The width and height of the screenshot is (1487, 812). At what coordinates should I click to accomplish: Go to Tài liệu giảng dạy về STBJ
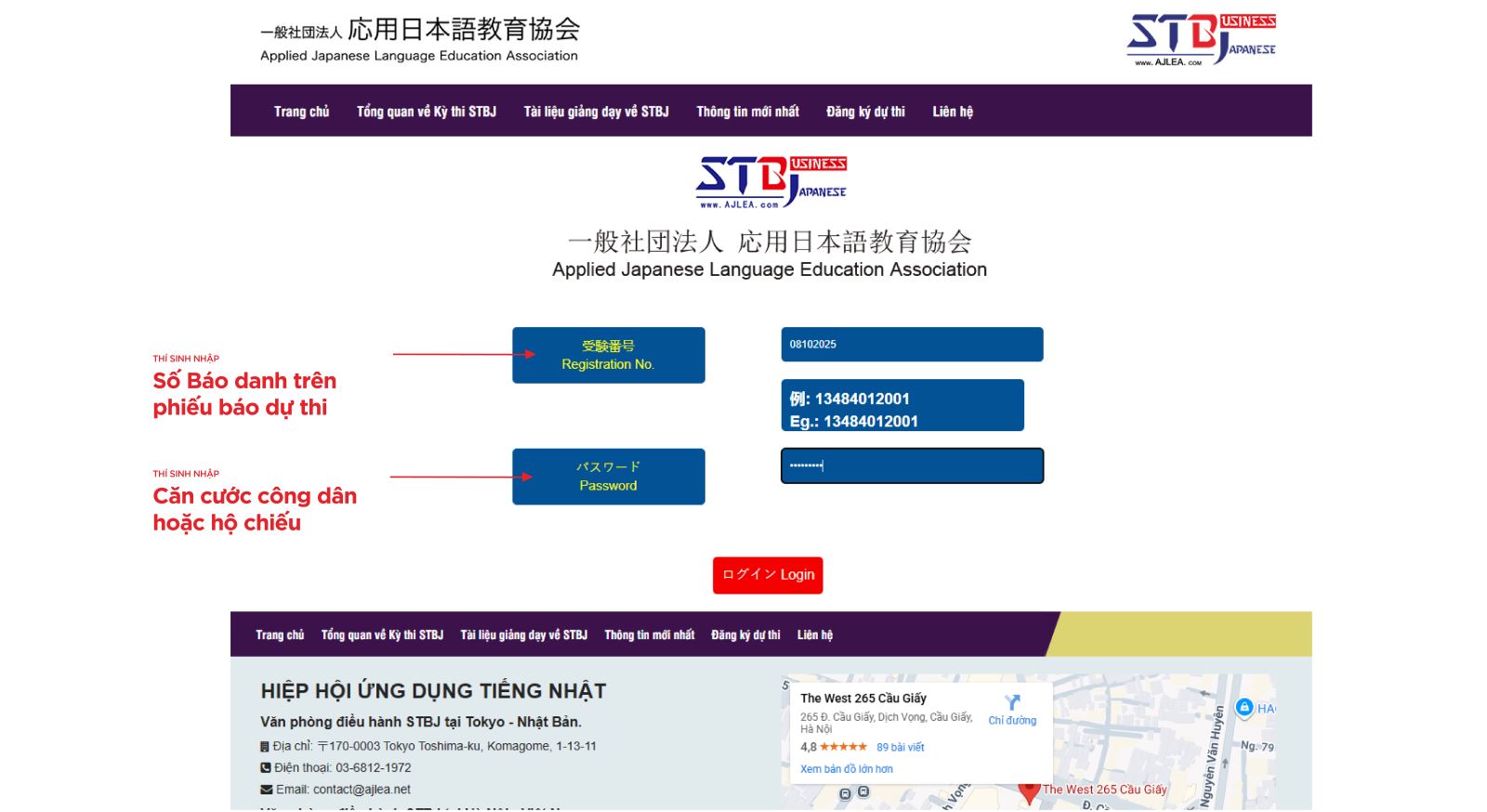tap(596, 111)
